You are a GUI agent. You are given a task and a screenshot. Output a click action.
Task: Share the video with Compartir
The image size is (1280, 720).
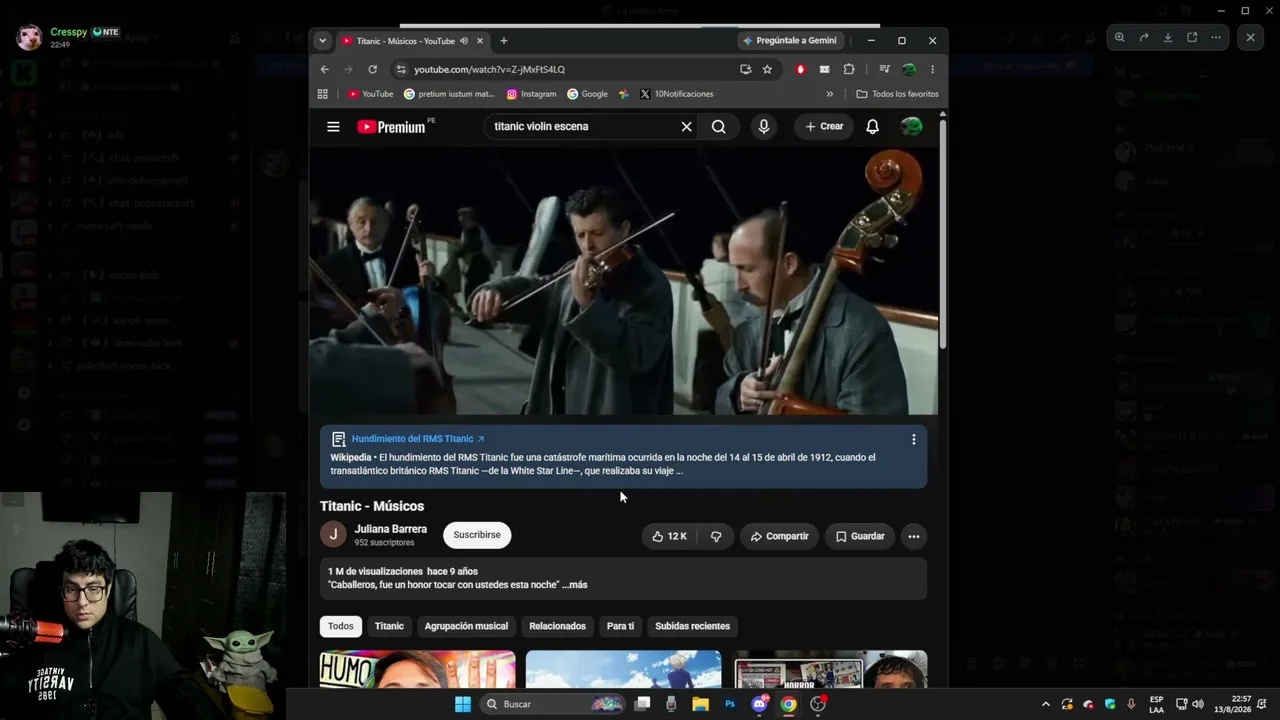click(x=779, y=536)
